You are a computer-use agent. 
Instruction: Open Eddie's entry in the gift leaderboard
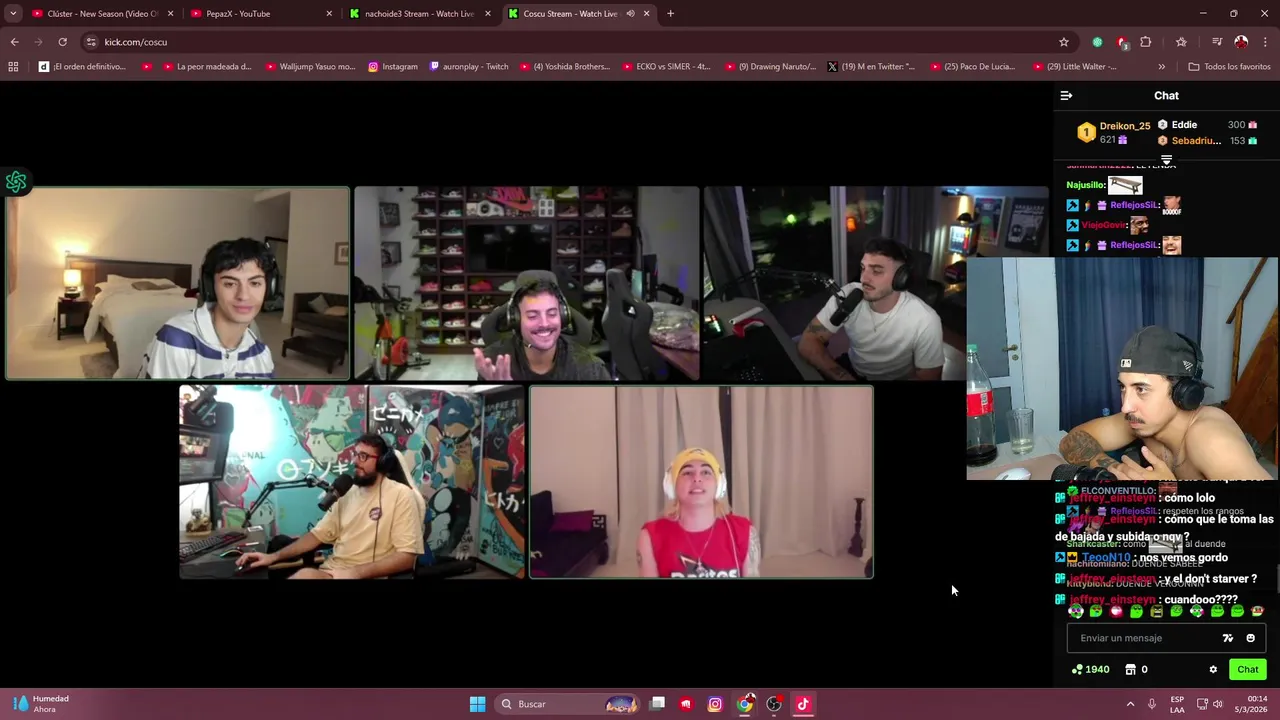point(1184,125)
